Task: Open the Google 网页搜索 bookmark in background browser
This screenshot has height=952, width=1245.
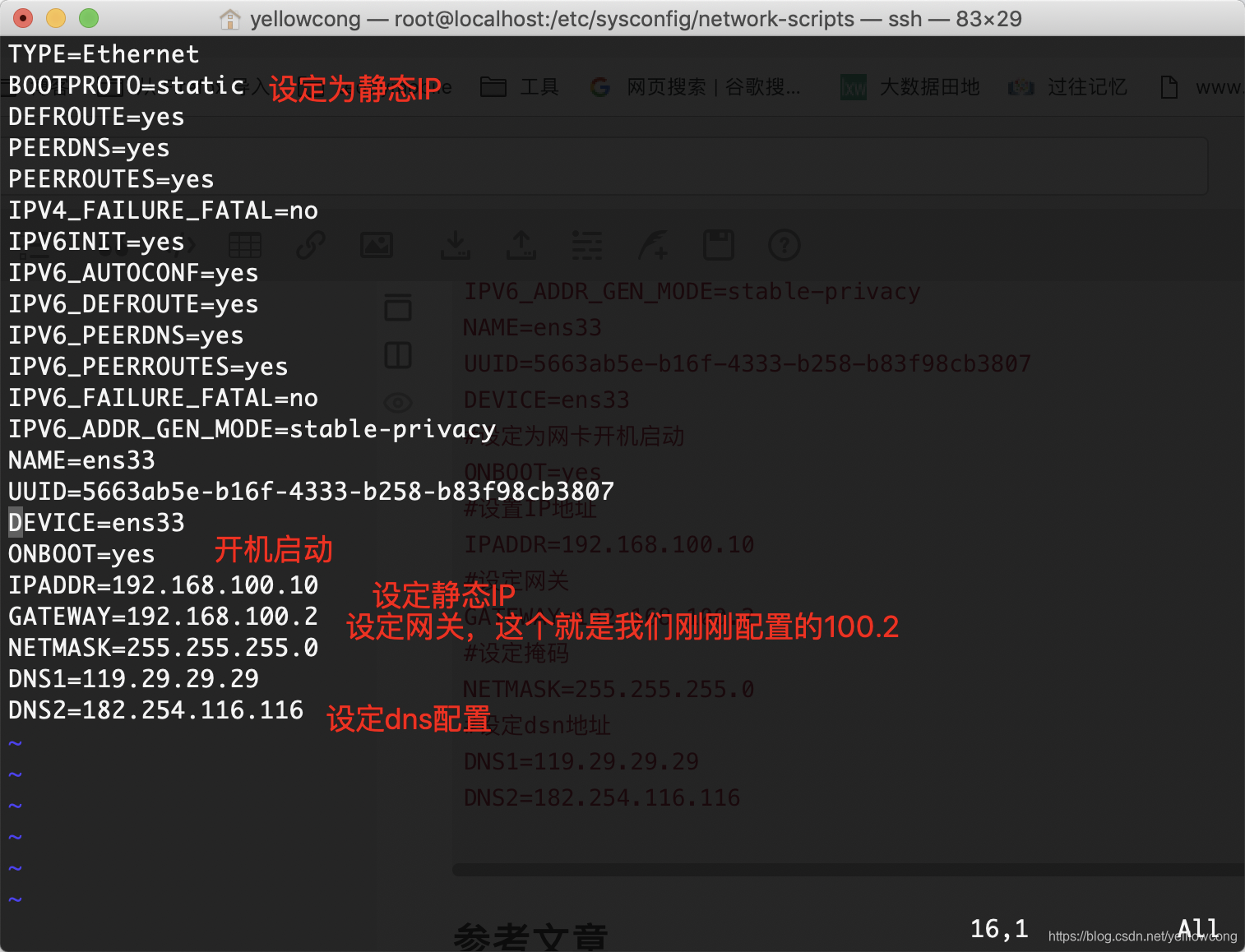Action: pyautogui.click(x=696, y=87)
